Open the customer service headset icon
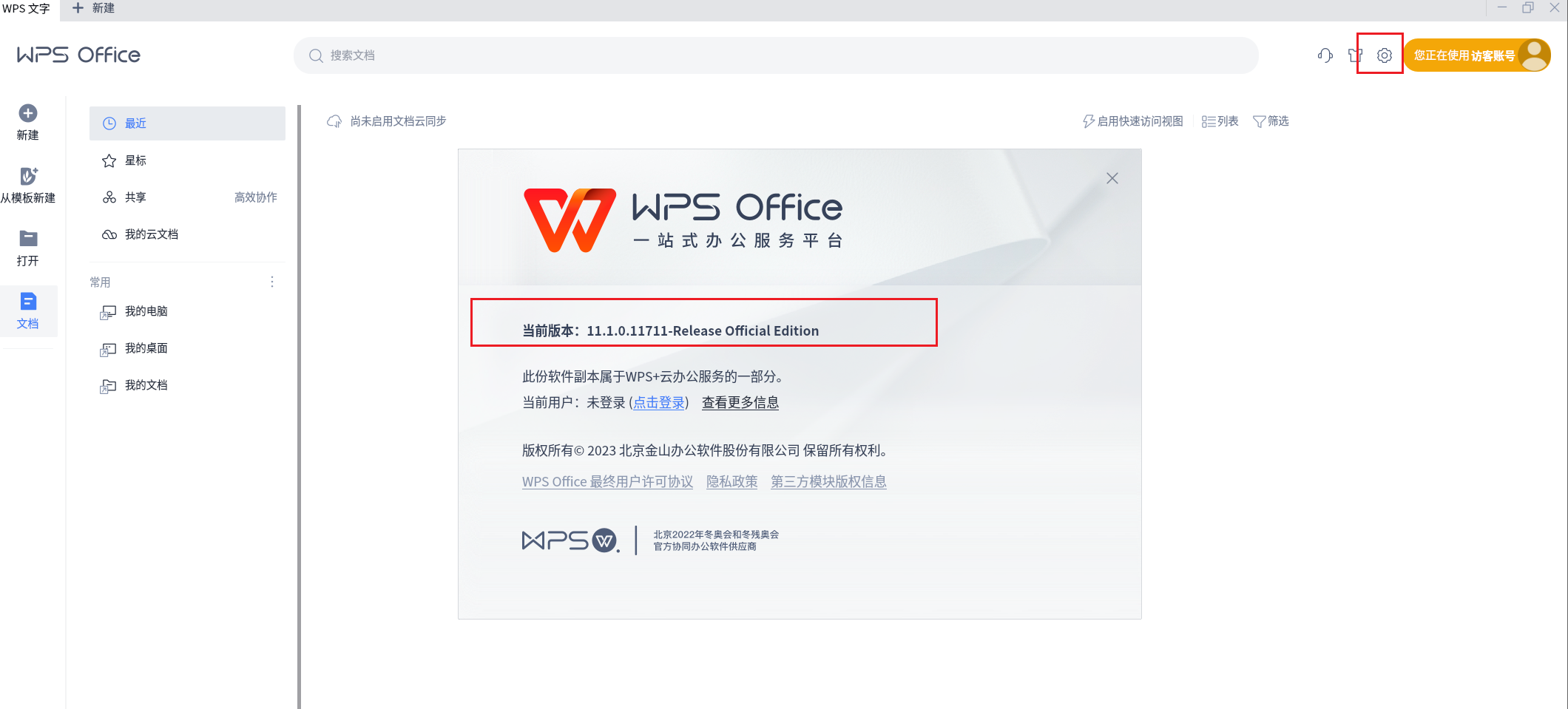 (1325, 55)
